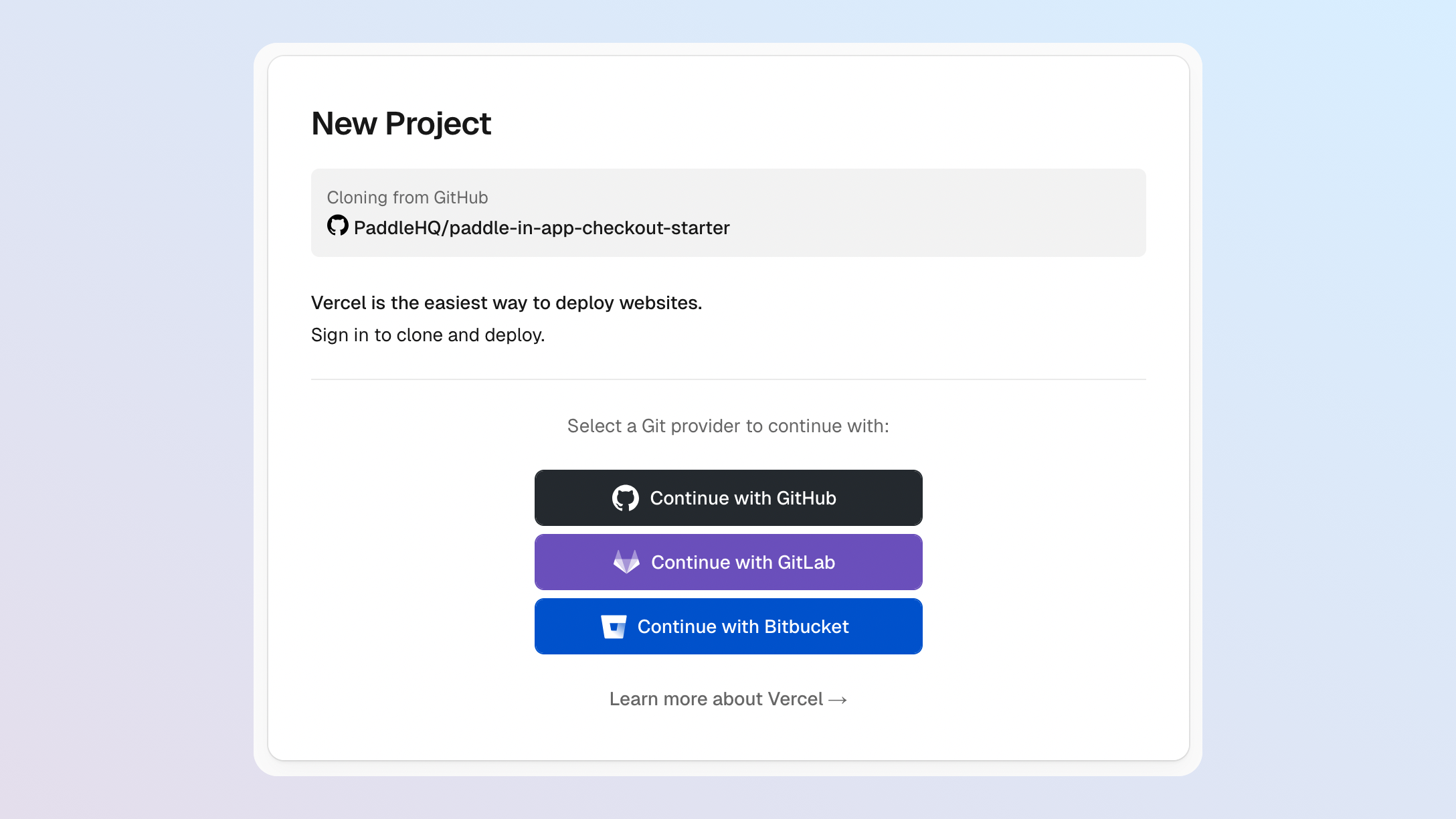This screenshot has height=819, width=1456.
Task: Click the PaddleHQ/paddle-in-app-checkout-starter repository name
Action: pos(541,228)
